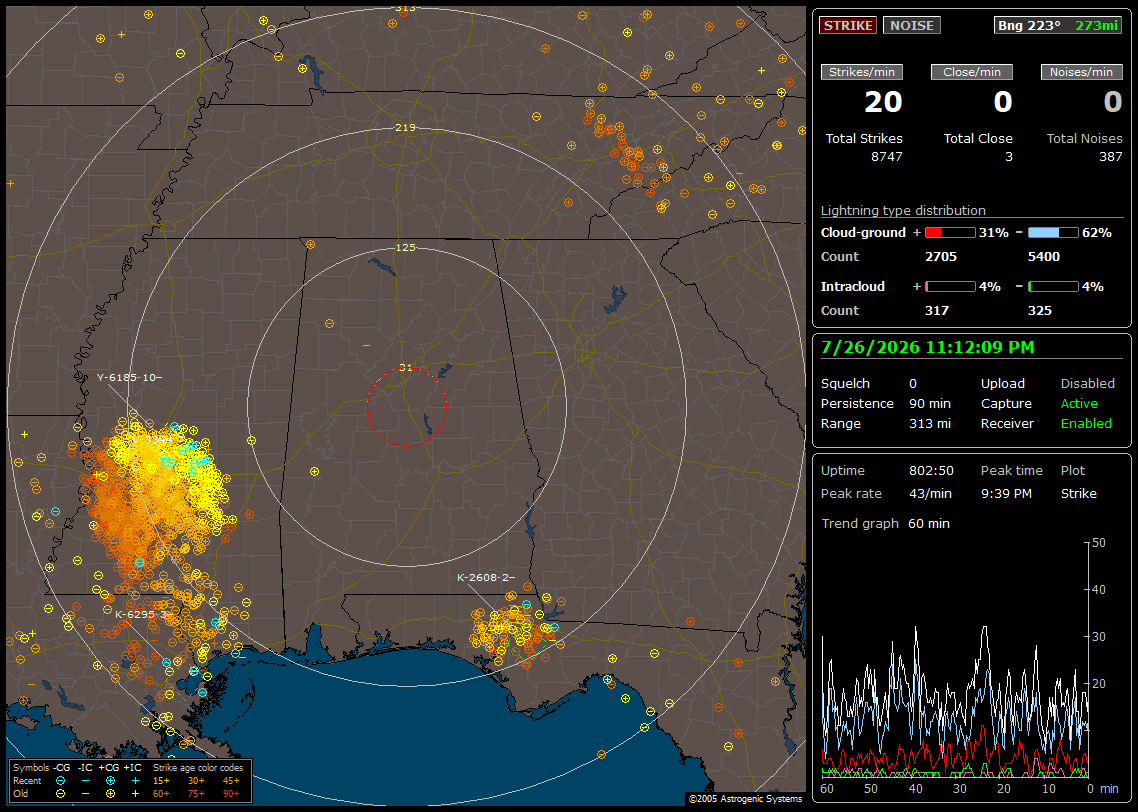Click the positive intracloud count 317
This screenshot has height=812, width=1138.
[x=937, y=311]
